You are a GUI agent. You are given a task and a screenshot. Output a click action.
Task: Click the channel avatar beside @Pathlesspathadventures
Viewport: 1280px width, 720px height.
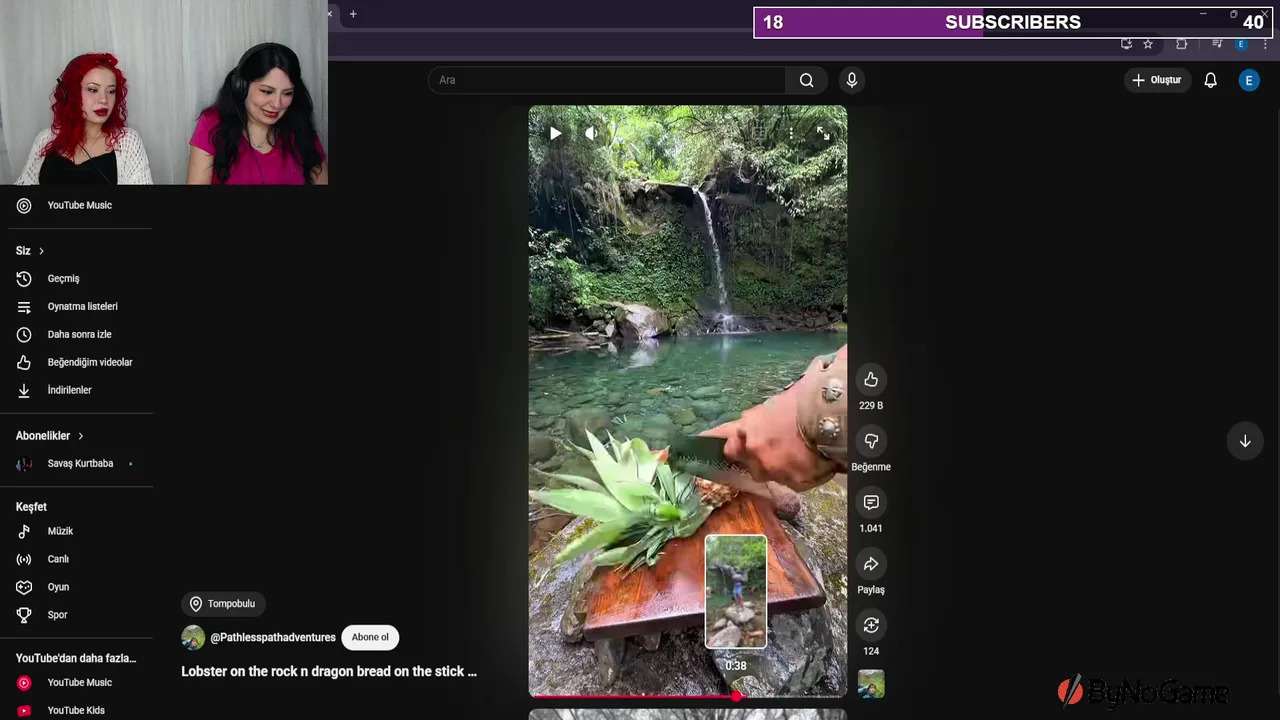point(193,638)
